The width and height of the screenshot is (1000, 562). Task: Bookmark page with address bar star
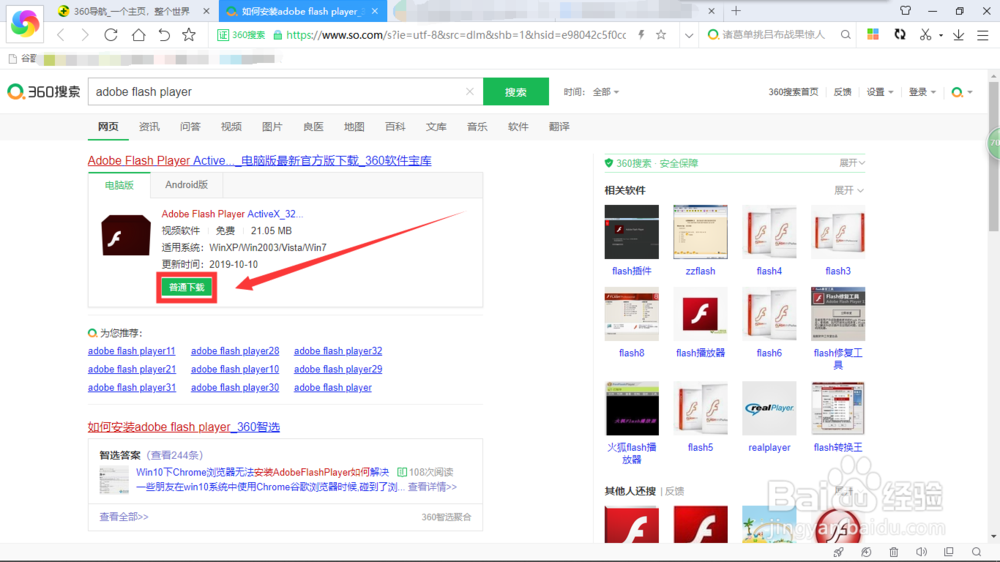pyautogui.click(x=661, y=35)
